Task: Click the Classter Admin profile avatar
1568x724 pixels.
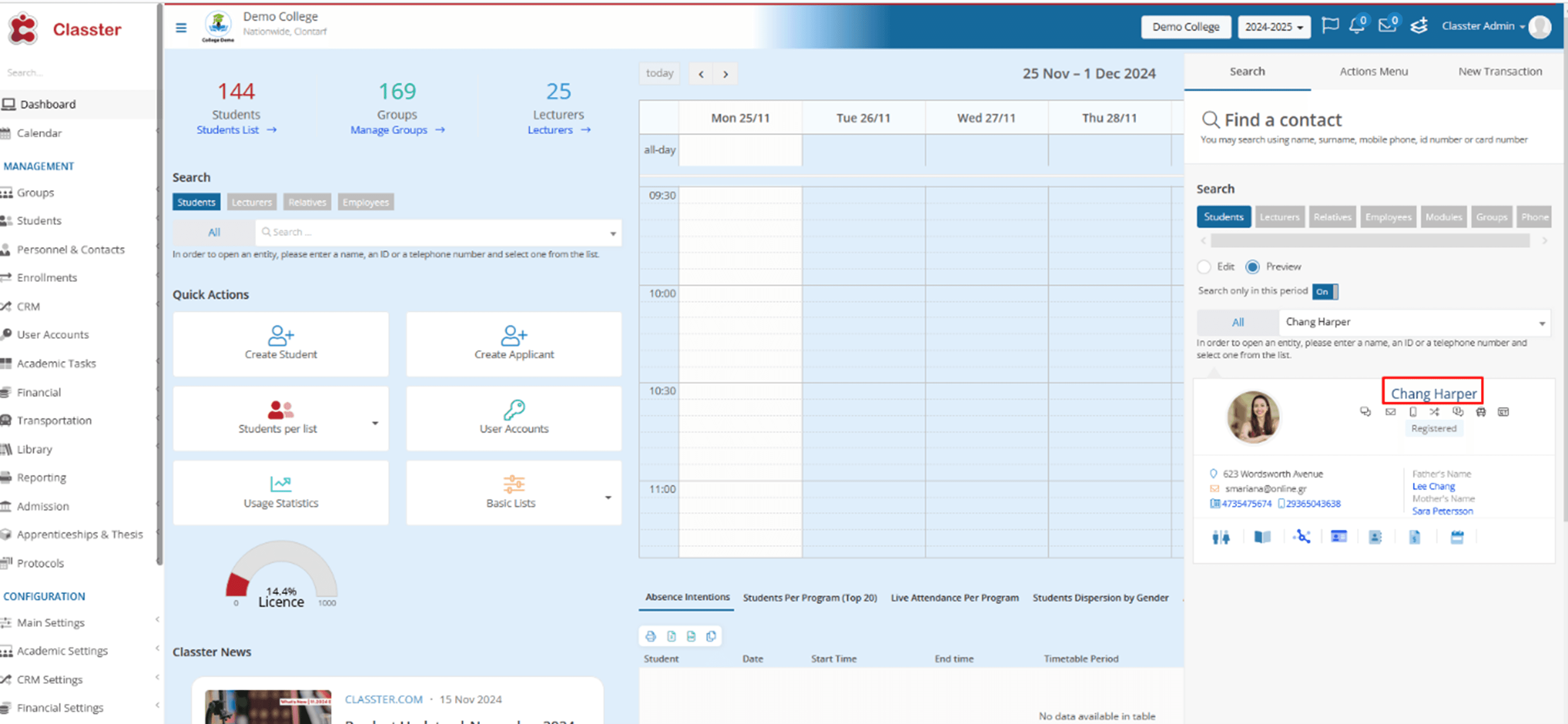Action: click(1540, 27)
